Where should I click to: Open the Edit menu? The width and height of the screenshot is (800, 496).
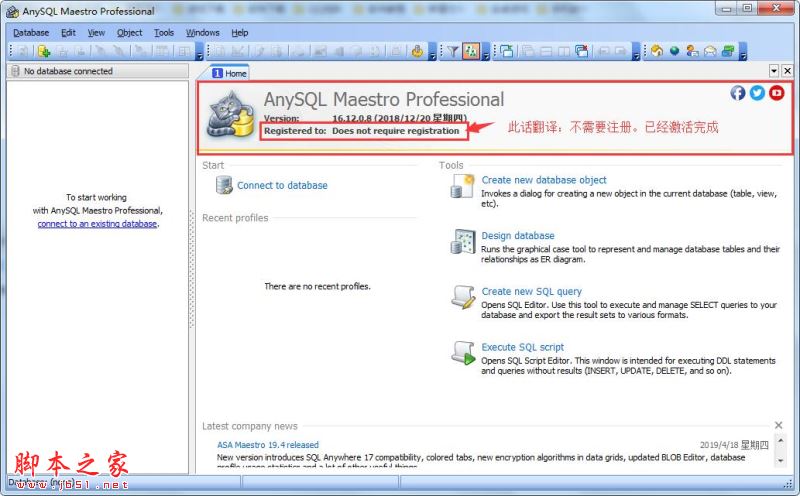click(68, 33)
